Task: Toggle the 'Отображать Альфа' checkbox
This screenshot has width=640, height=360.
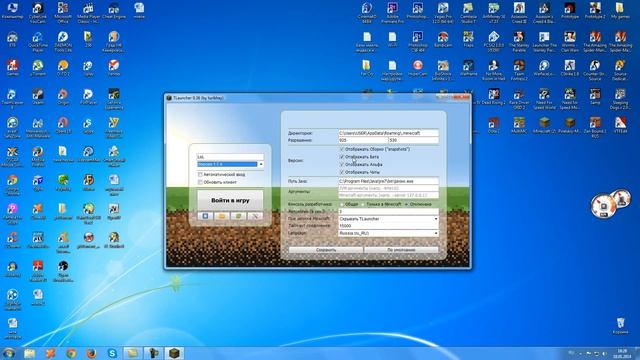Action: [x=342, y=164]
